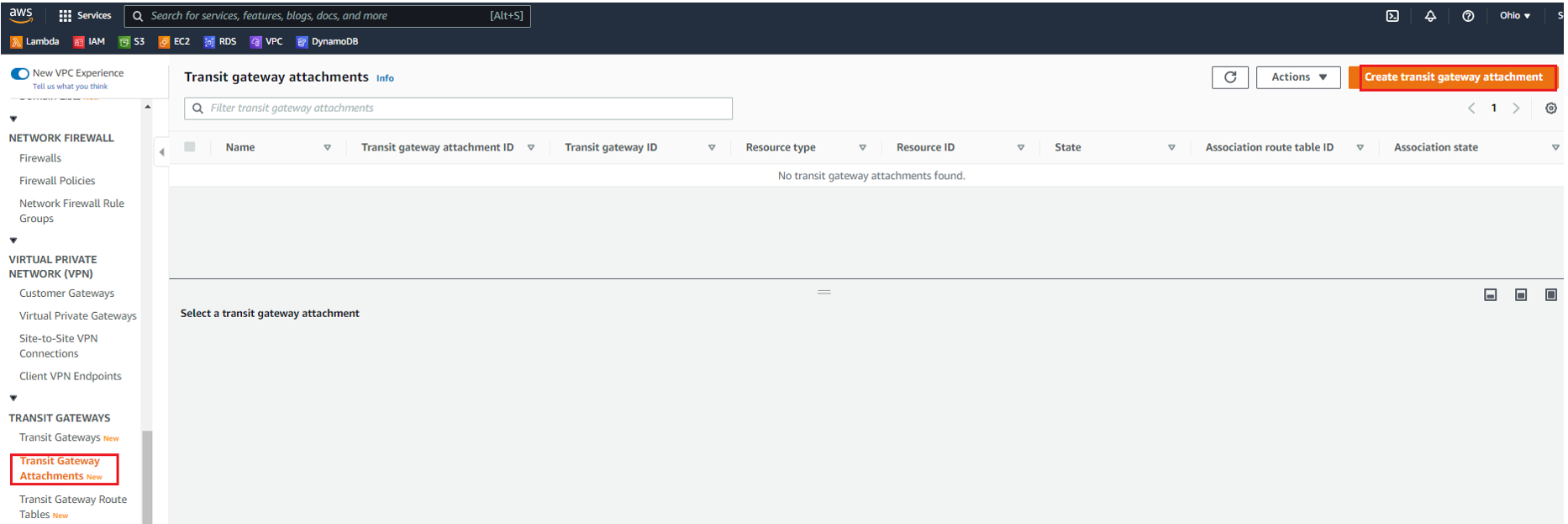
Task: Open the Info link beside the title
Action: click(385, 78)
